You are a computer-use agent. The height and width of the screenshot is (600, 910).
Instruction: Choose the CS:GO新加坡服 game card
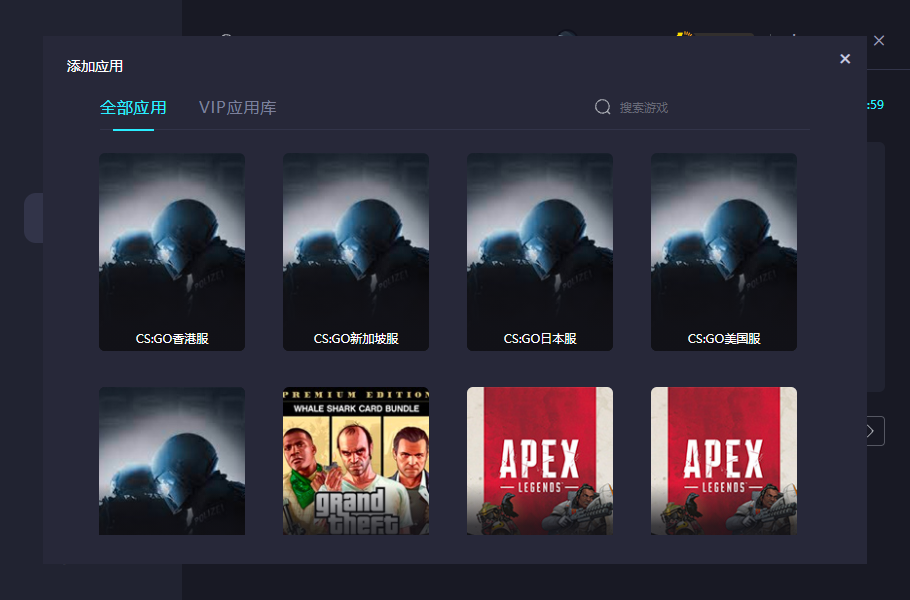[x=356, y=252]
